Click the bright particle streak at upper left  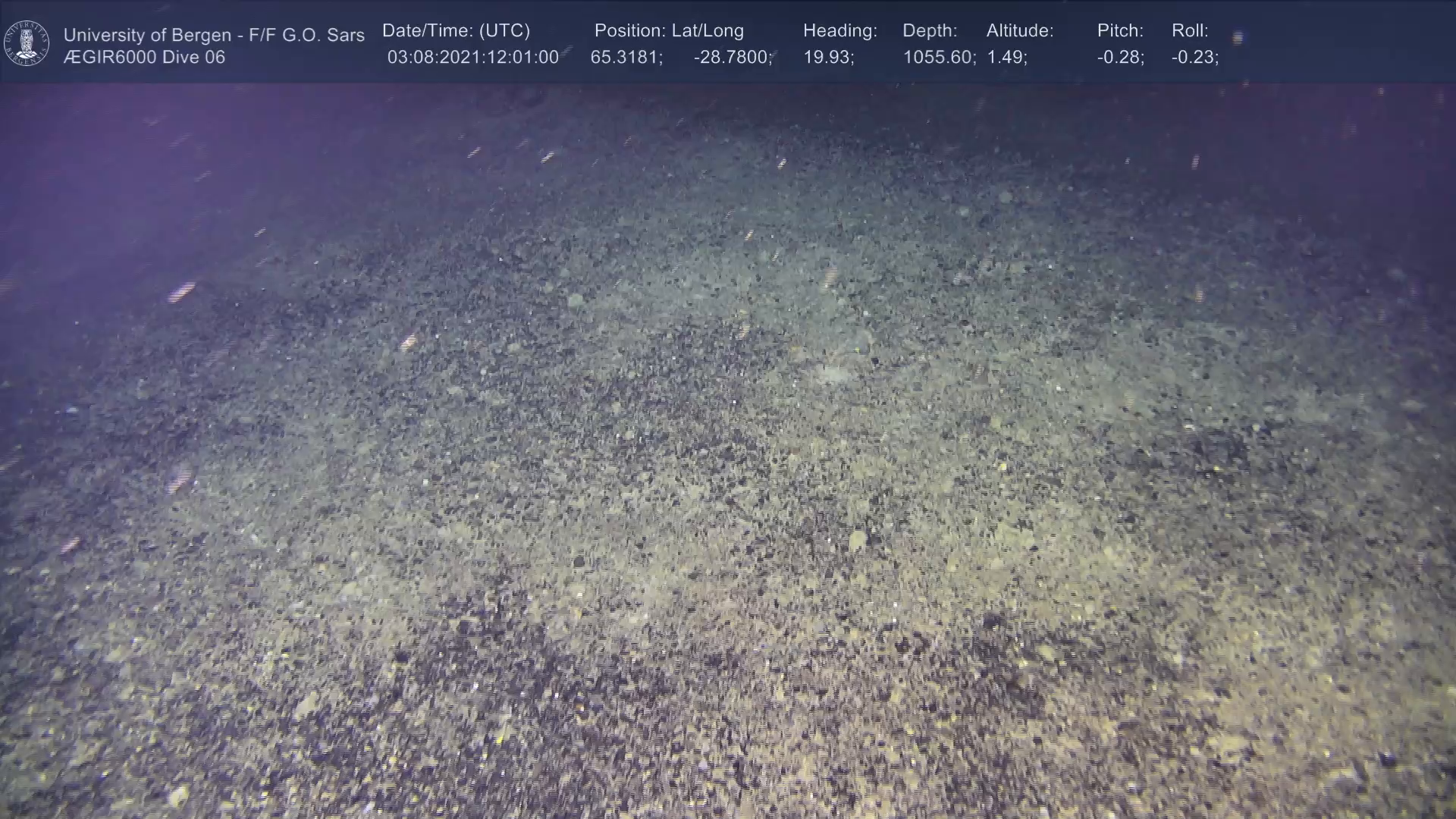coord(181,291)
